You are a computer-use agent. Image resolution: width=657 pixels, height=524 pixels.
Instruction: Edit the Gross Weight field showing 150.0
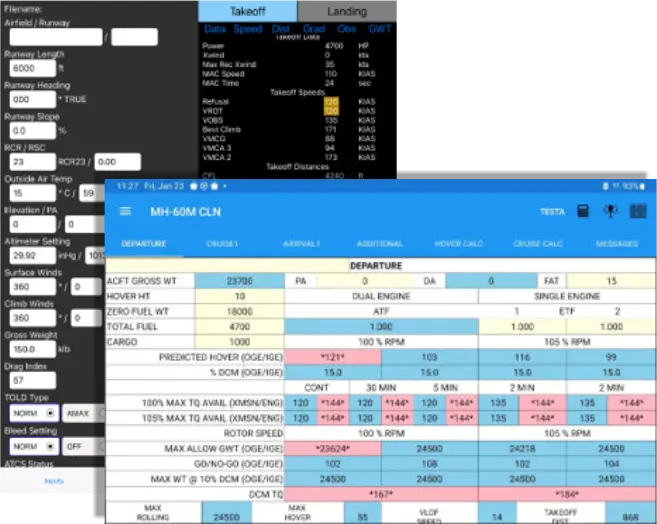32,349
